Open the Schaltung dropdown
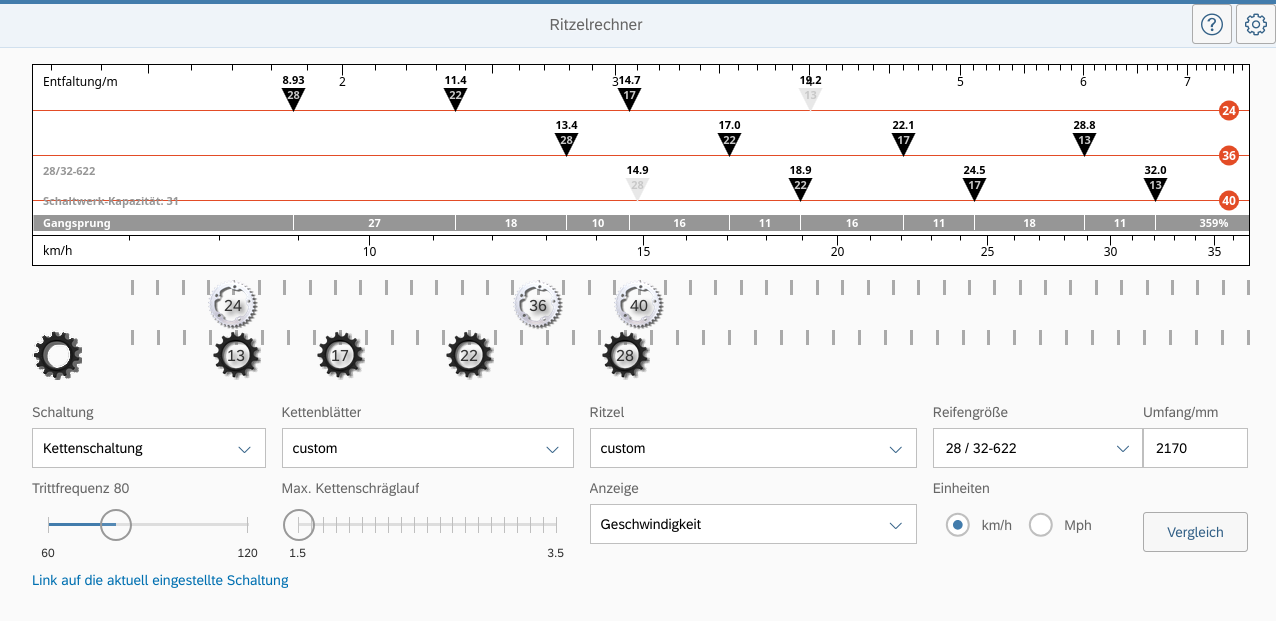Image resolution: width=1276 pixels, height=621 pixels. point(148,449)
